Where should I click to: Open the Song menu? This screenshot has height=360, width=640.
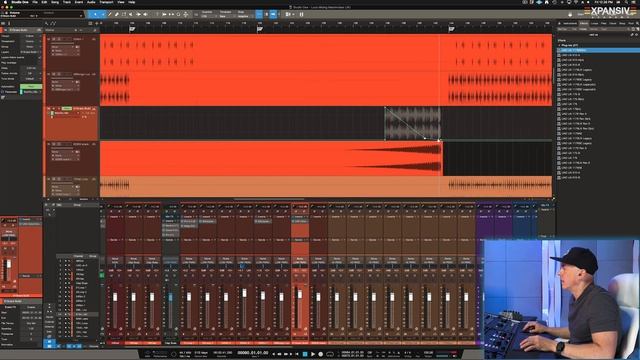[x=55, y=2]
